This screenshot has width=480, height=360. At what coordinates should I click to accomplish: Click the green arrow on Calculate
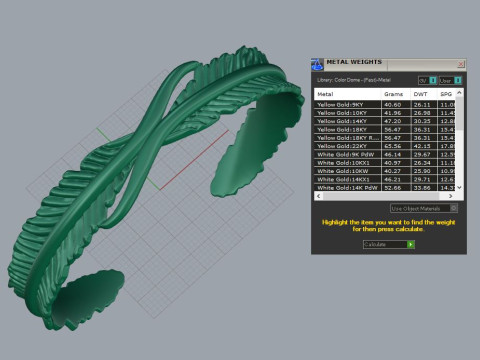pyautogui.click(x=411, y=245)
